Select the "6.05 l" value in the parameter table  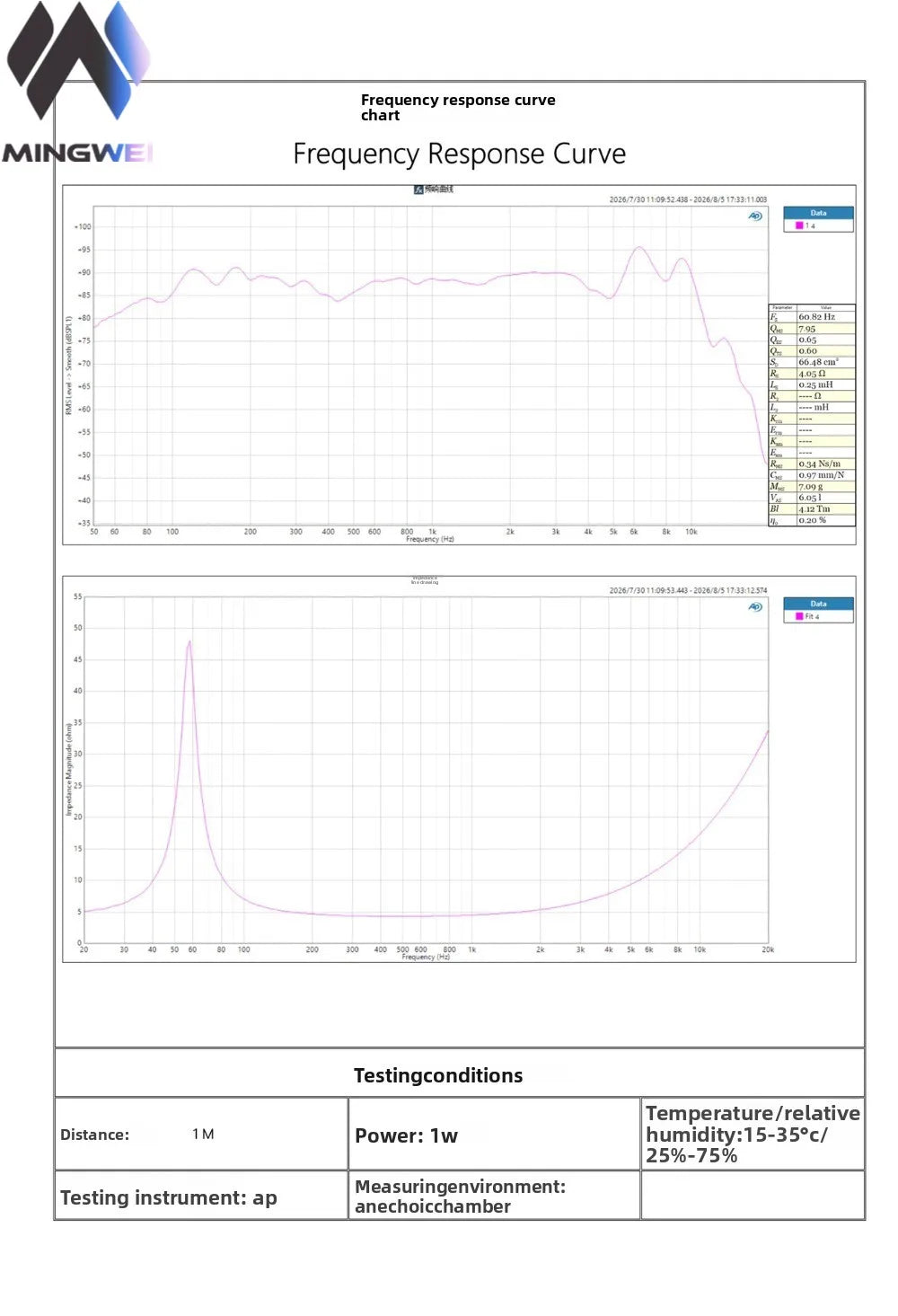(x=810, y=497)
